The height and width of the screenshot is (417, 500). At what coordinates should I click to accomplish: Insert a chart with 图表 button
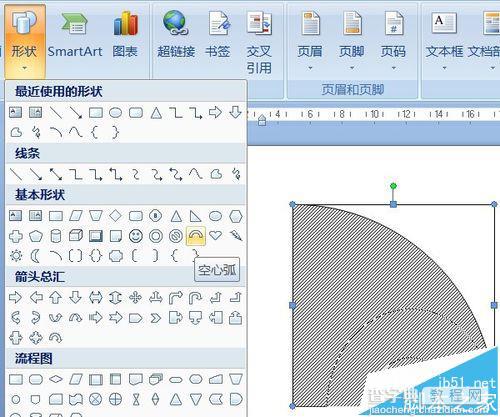[125, 37]
